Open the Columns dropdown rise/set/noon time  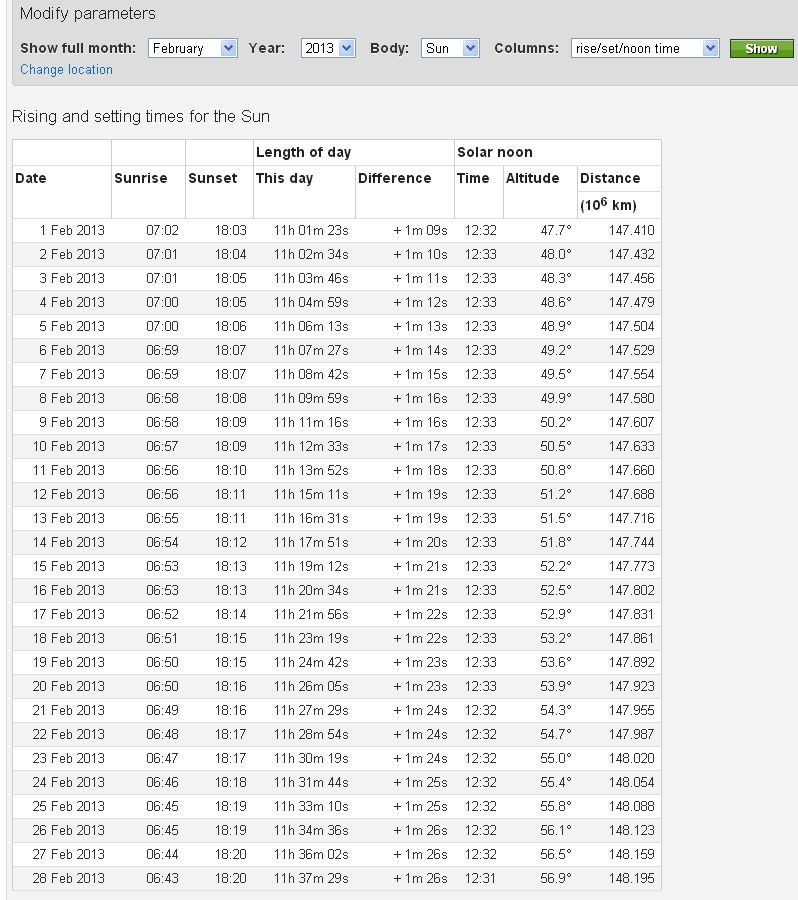click(x=645, y=48)
